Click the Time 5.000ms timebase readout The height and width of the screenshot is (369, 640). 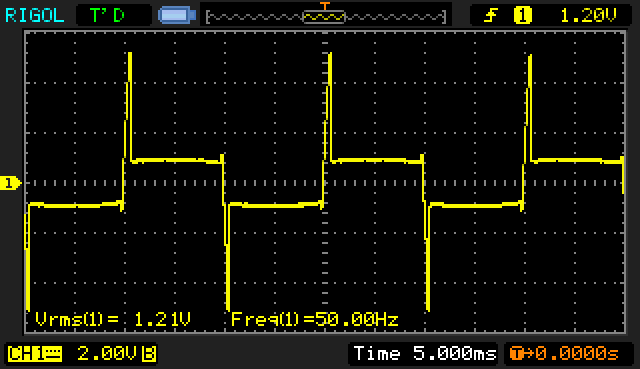(424, 353)
